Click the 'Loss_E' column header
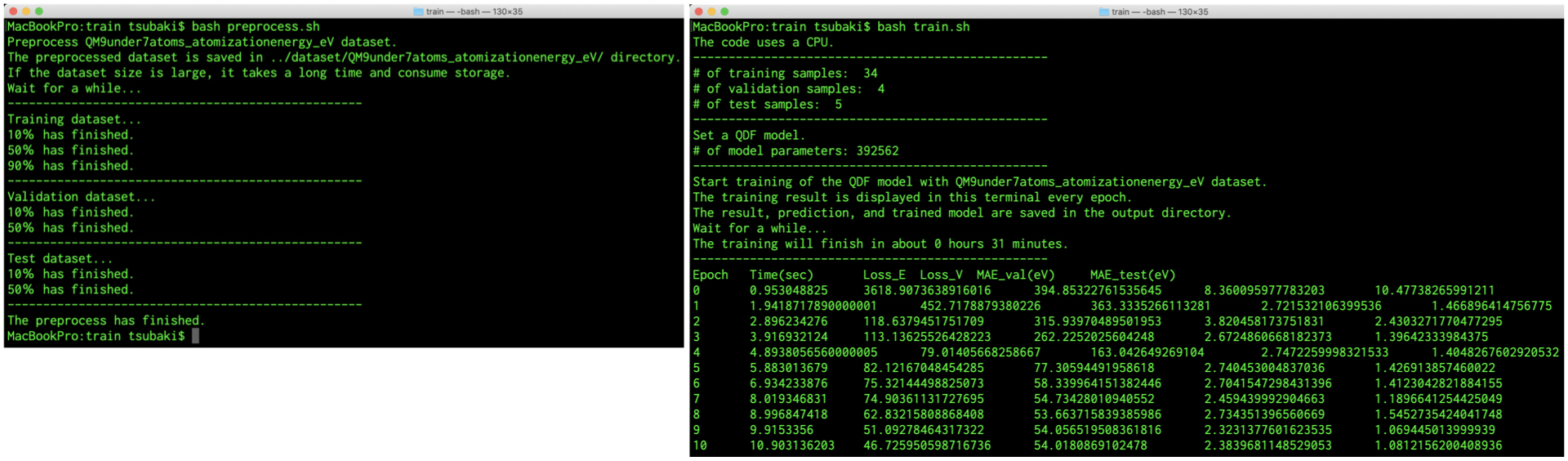 pyautogui.click(x=884, y=275)
